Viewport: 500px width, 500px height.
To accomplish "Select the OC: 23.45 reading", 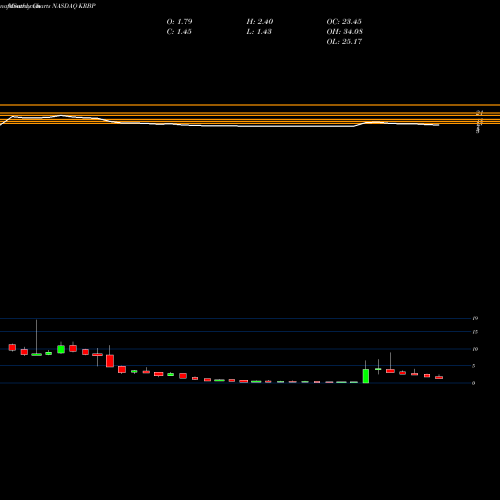I will click(x=344, y=22).
